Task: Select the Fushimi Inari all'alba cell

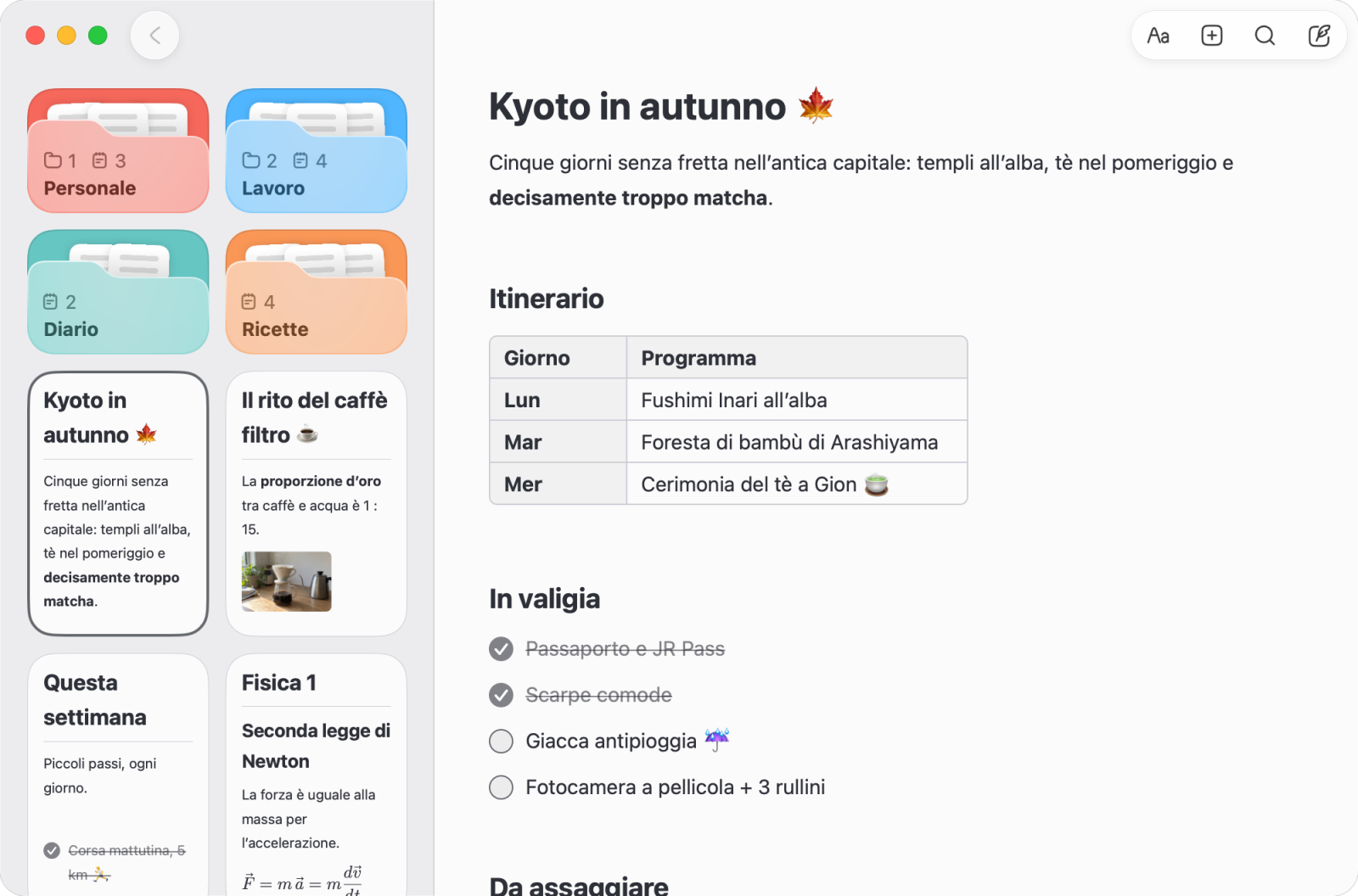Action: [x=797, y=400]
